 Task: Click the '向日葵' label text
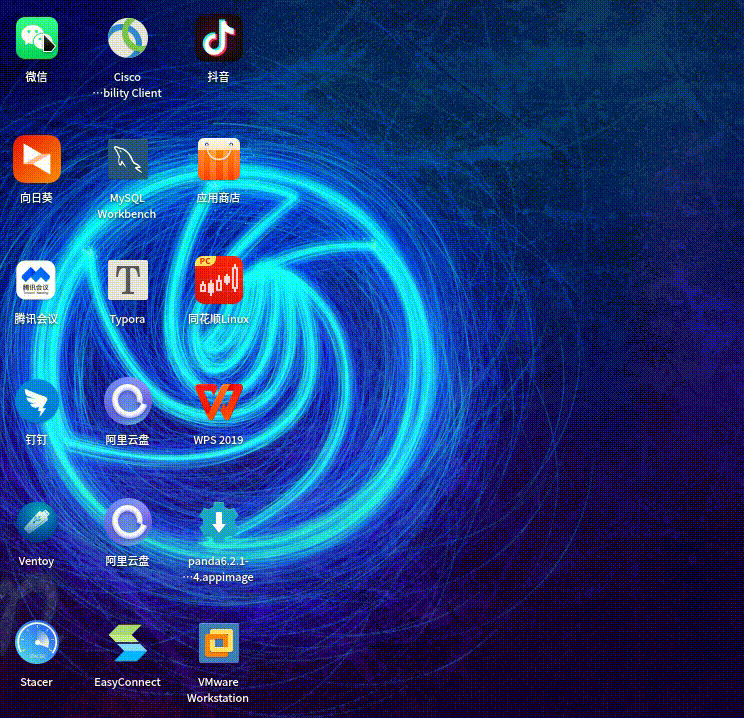point(36,198)
